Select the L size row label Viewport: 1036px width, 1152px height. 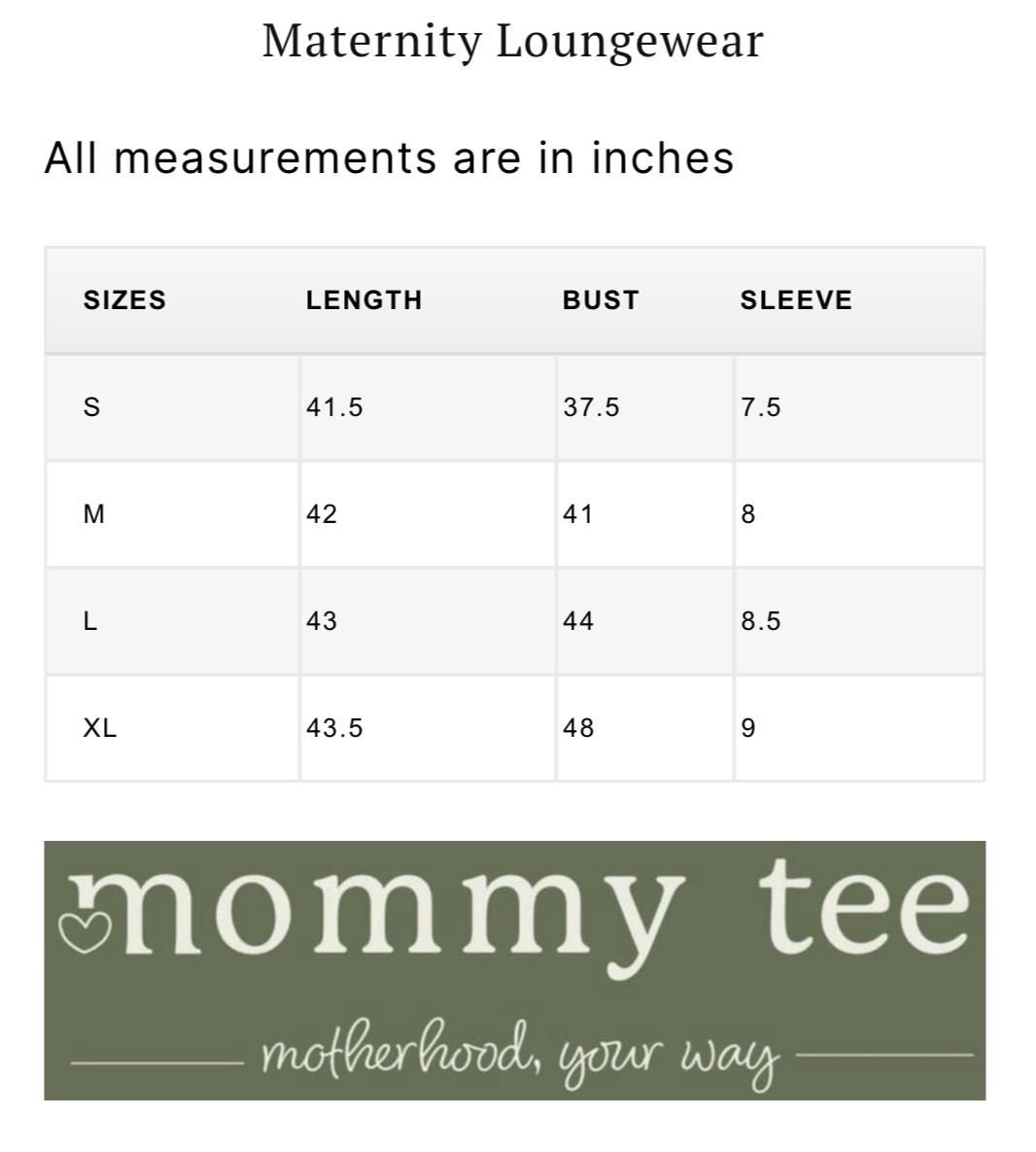pyautogui.click(x=90, y=621)
